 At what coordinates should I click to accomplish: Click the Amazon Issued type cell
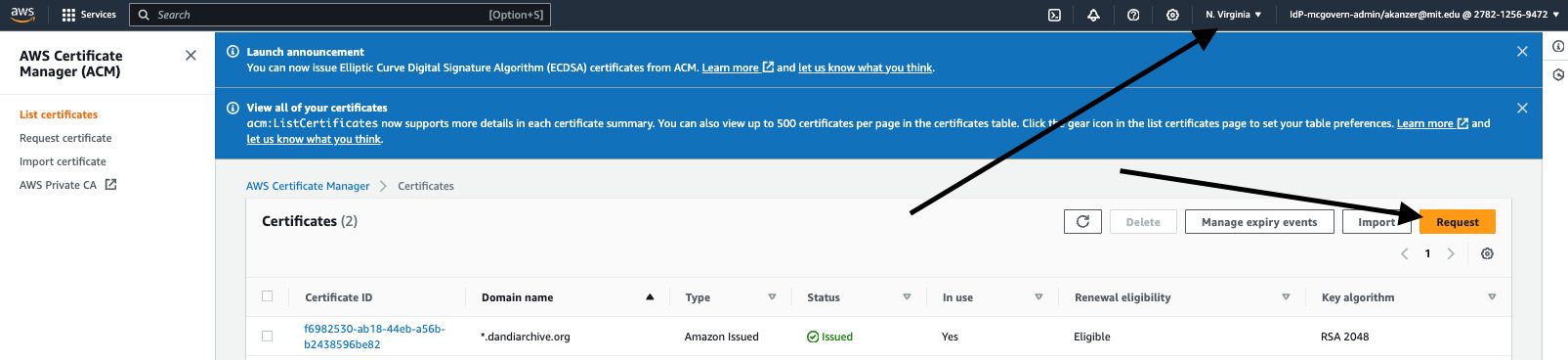coord(721,337)
